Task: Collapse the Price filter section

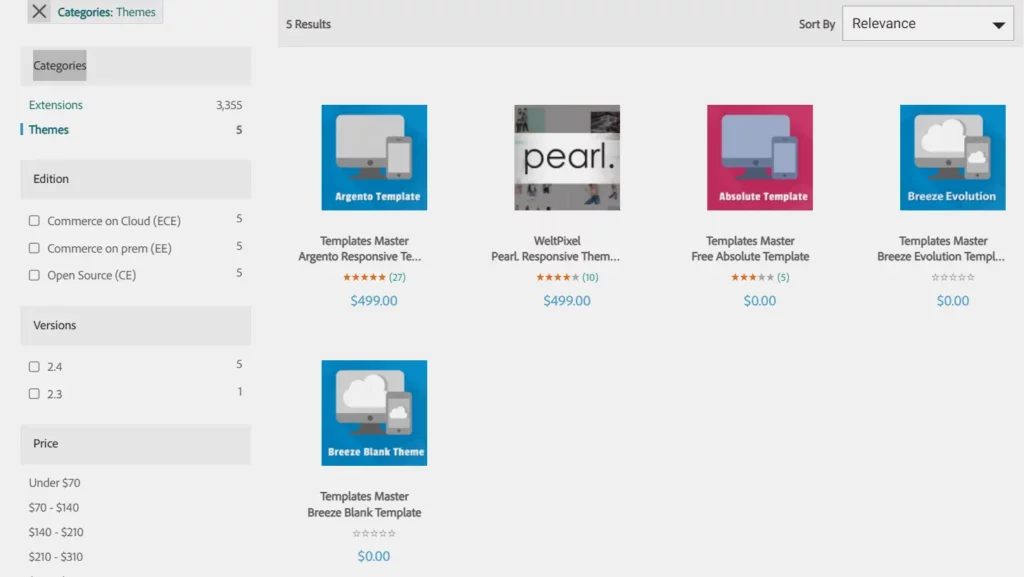Action: point(136,444)
